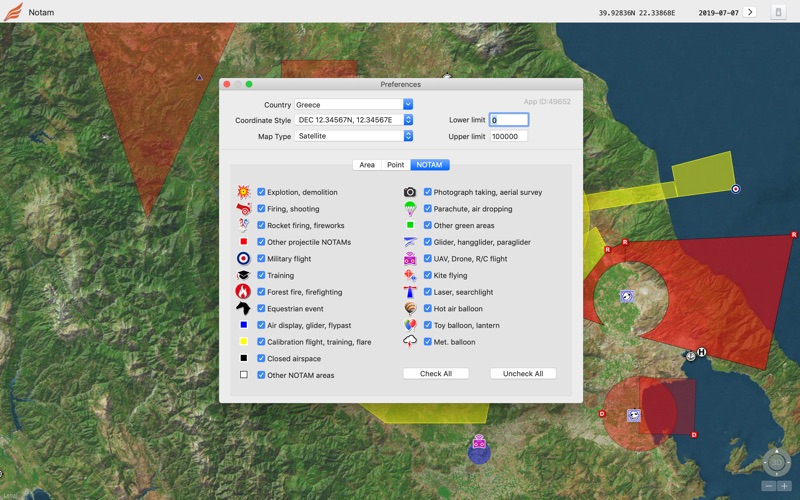This screenshot has height=500, width=800.
Task: Toggle the Military flight checkbox
Action: coord(261,259)
